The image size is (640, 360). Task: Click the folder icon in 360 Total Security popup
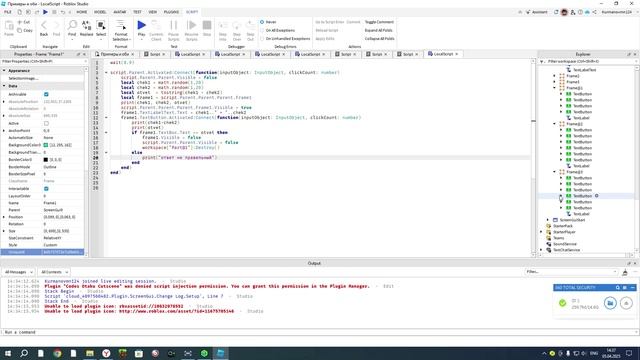610,303
